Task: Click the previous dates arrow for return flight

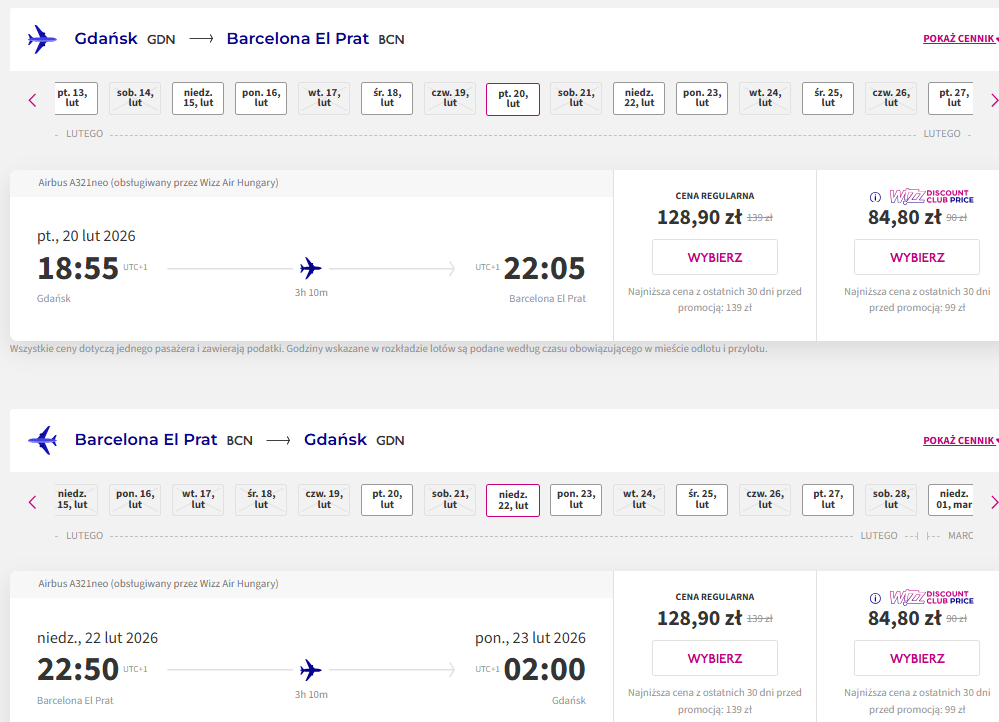Action: click(32, 502)
